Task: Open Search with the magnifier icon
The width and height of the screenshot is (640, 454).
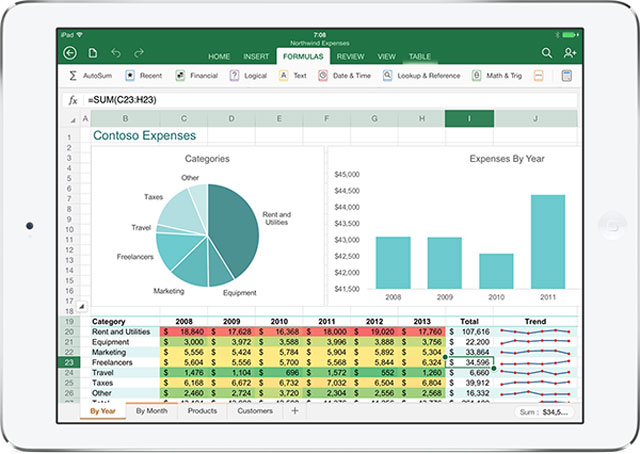Action: pos(547,53)
